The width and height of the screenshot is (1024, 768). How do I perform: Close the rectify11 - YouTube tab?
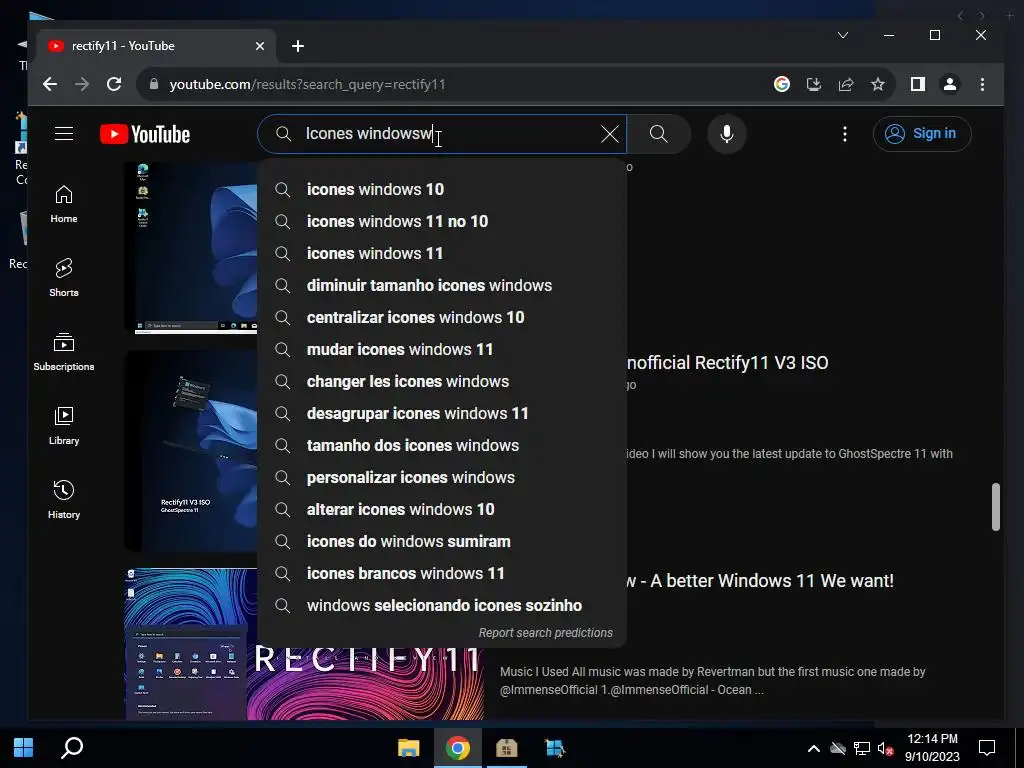click(260, 46)
